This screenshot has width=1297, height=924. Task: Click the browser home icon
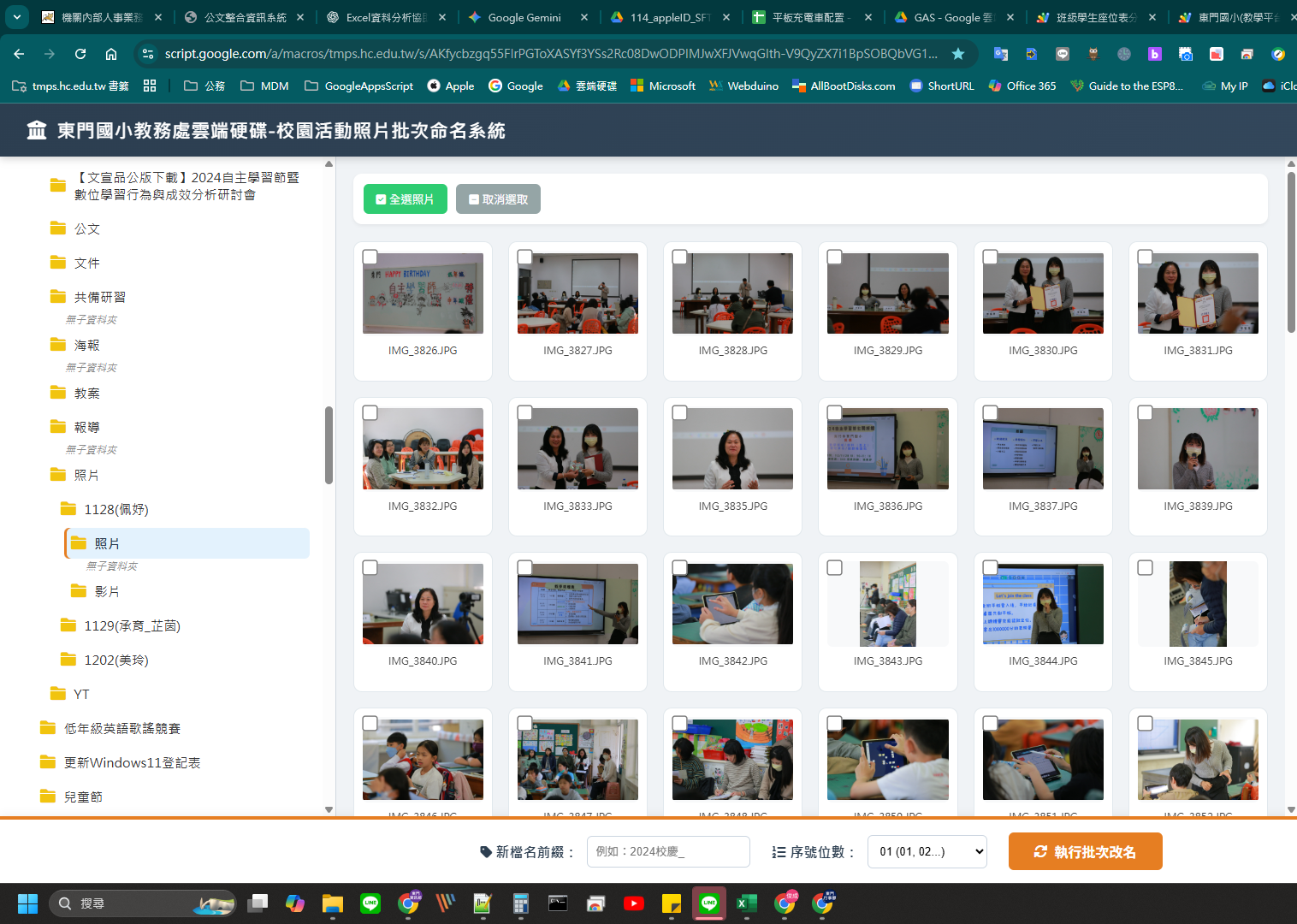(x=111, y=54)
